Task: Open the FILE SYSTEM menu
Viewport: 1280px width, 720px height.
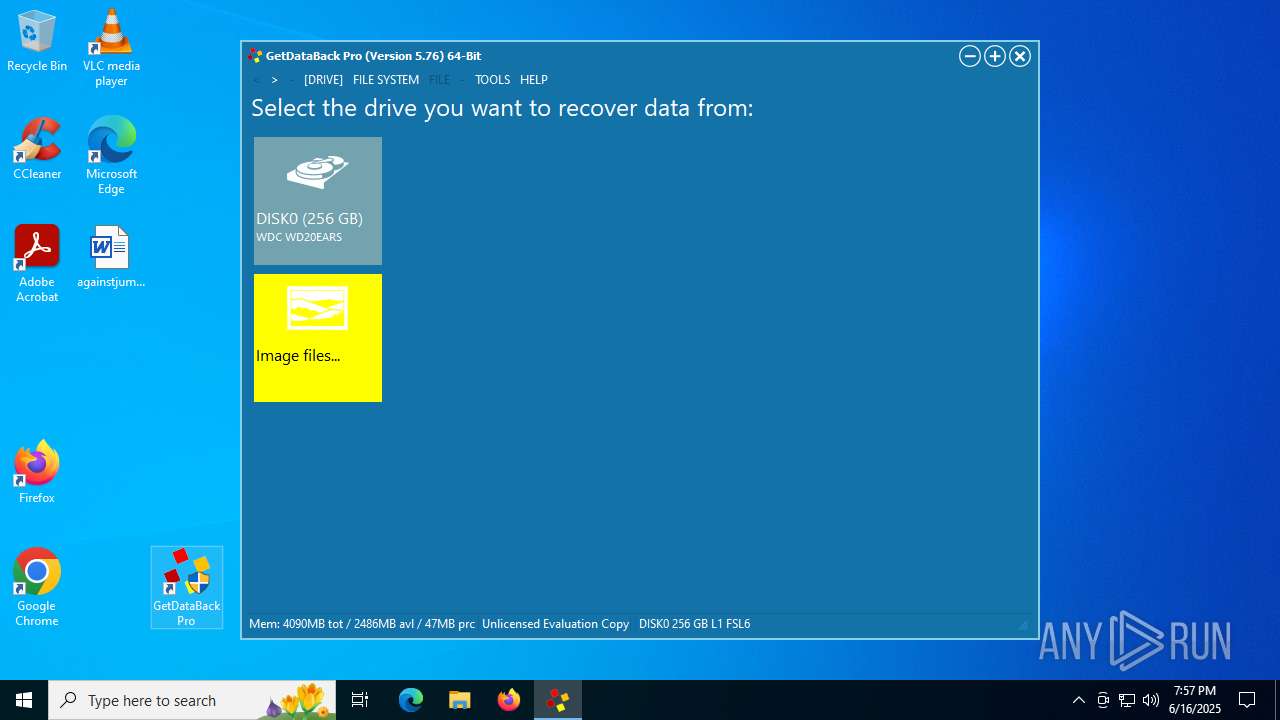Action: click(x=386, y=80)
